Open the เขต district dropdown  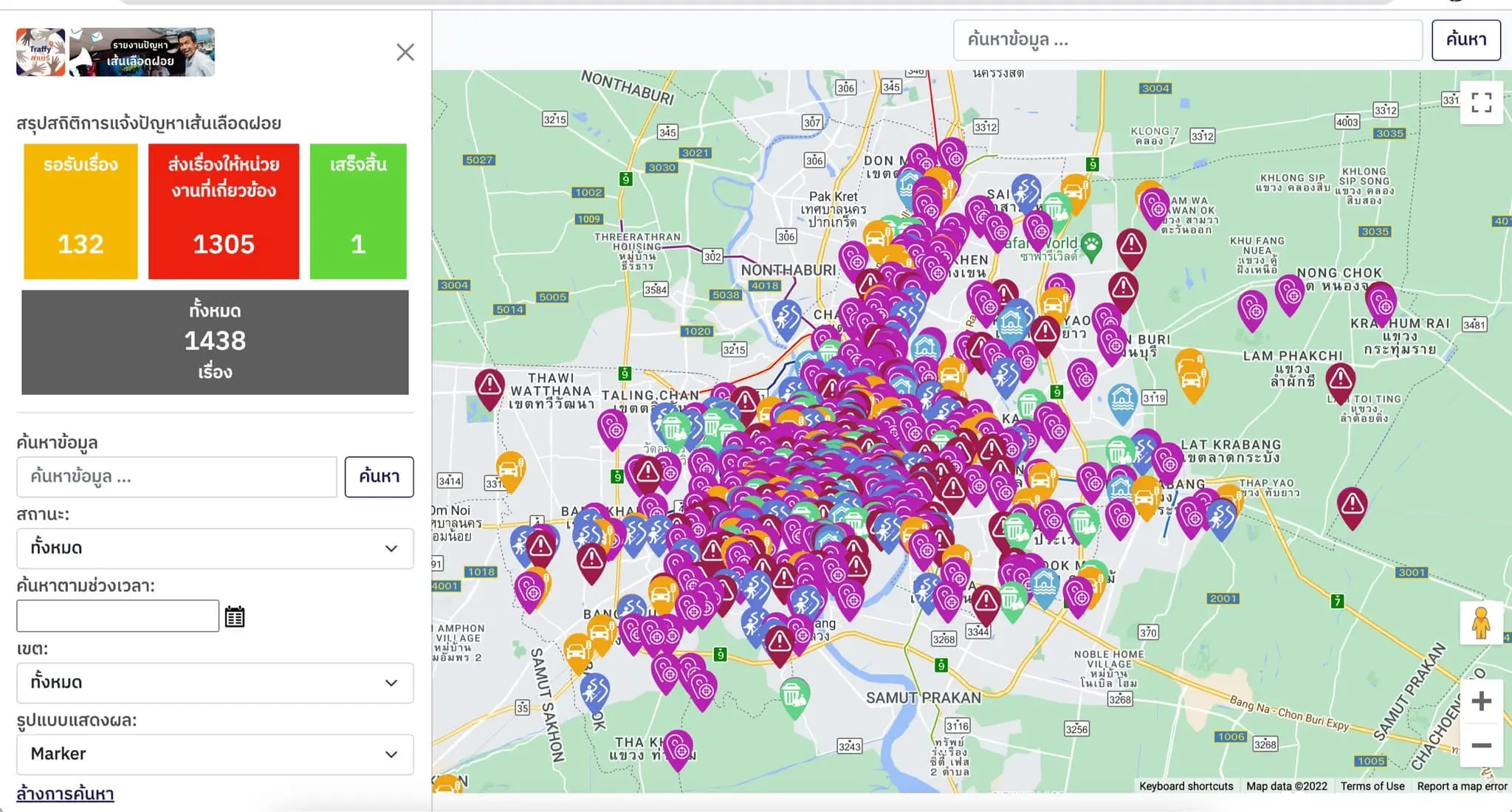(215, 683)
